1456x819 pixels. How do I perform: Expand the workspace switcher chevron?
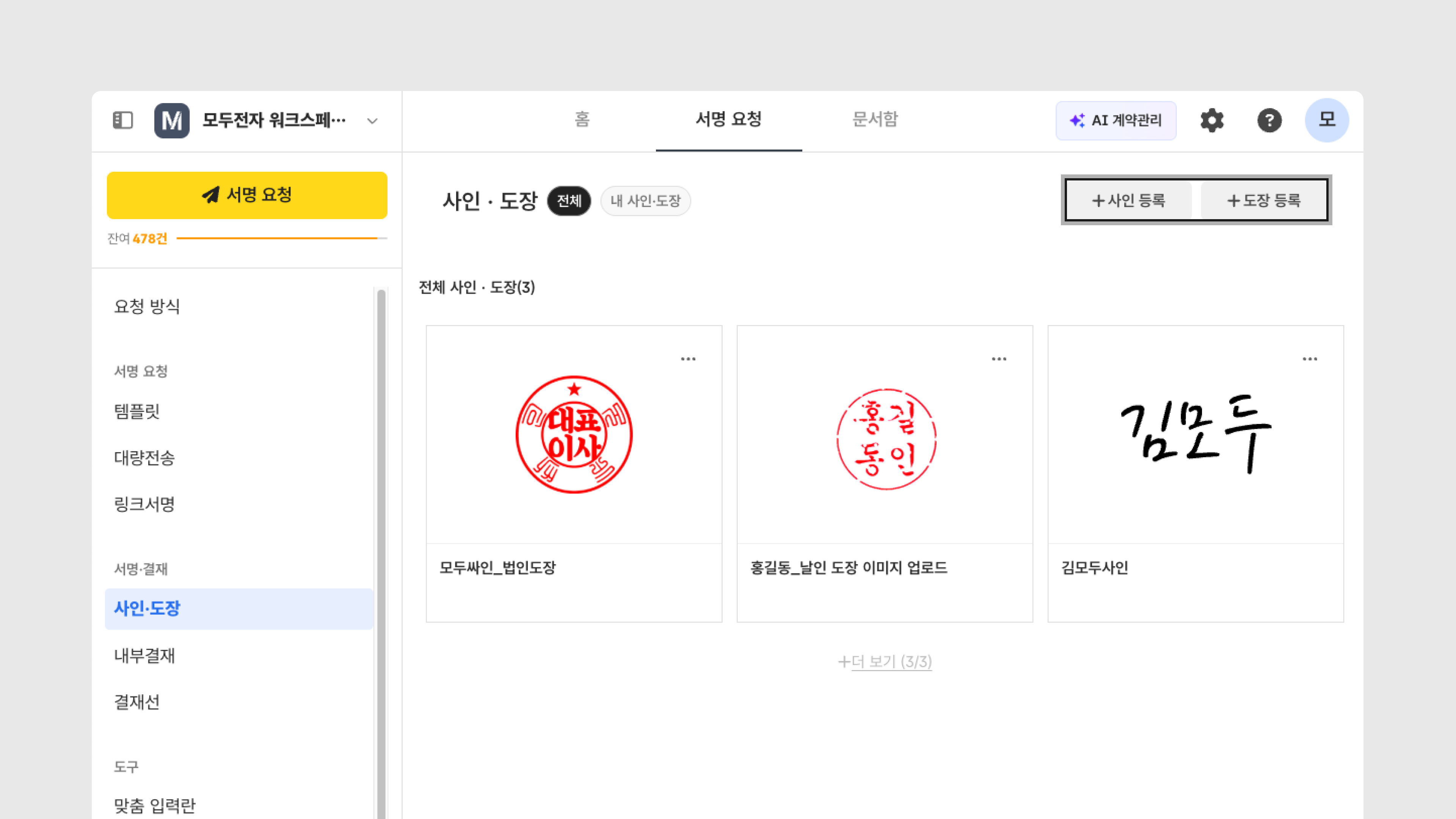click(x=372, y=121)
